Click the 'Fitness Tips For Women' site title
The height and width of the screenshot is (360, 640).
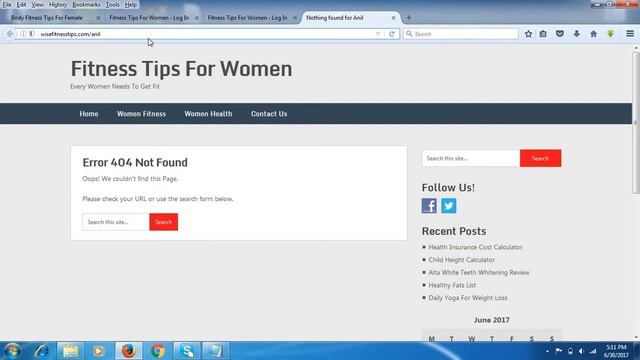point(182,69)
